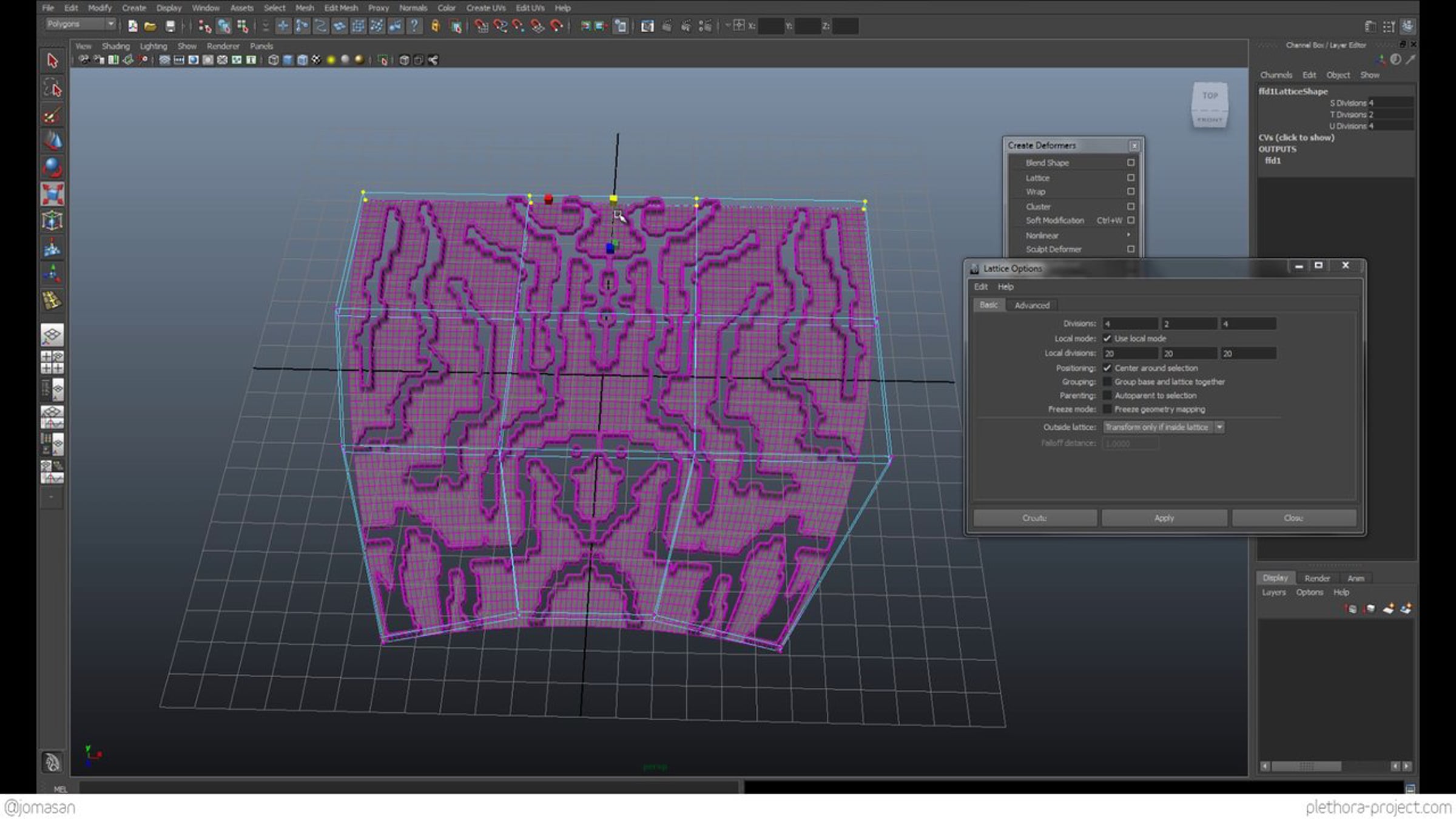Open viewport Renderer menu
The height and width of the screenshot is (819, 1456).
[x=223, y=46]
